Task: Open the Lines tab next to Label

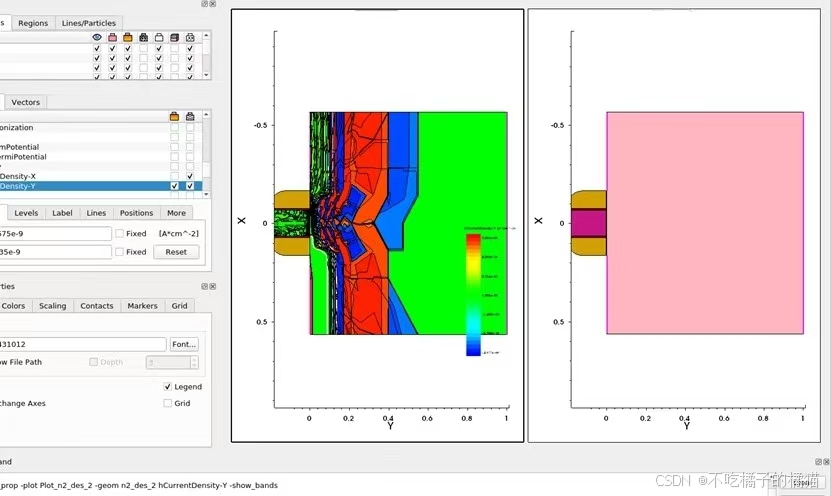Action: tap(96, 213)
